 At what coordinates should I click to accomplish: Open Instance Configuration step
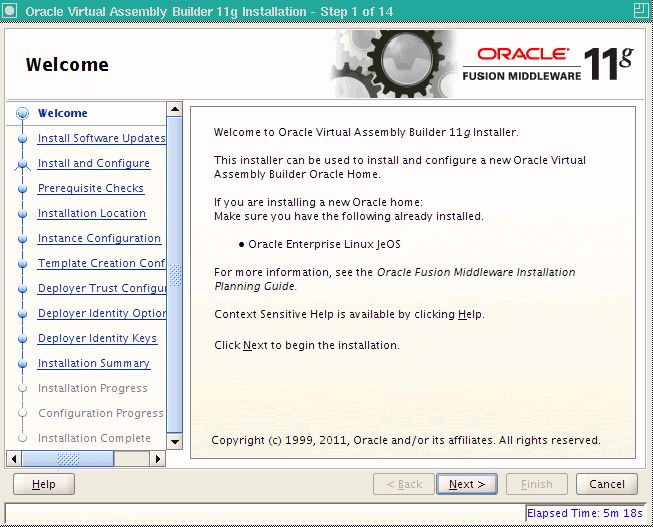point(99,238)
